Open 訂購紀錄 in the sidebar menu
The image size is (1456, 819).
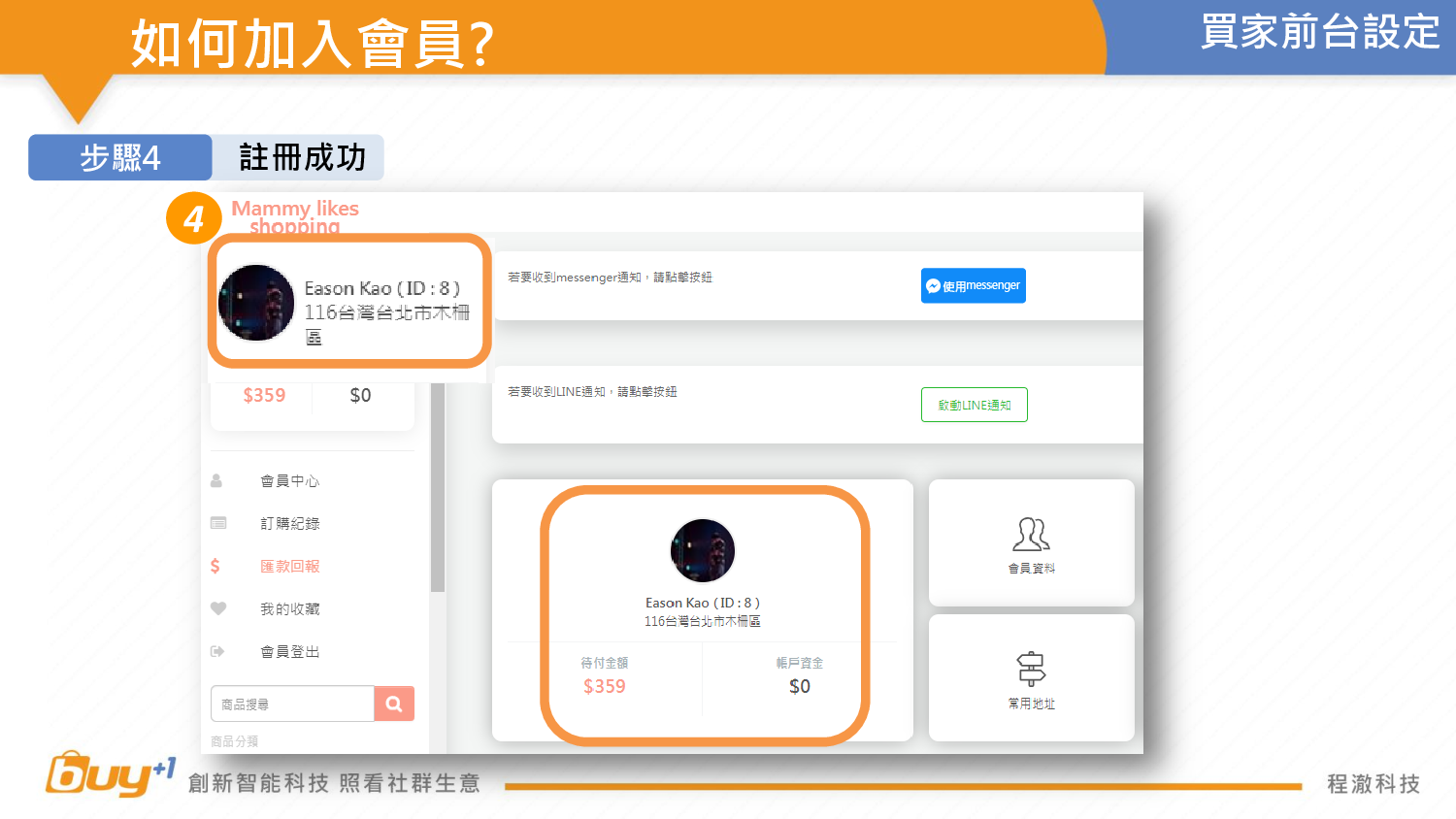coord(289,524)
